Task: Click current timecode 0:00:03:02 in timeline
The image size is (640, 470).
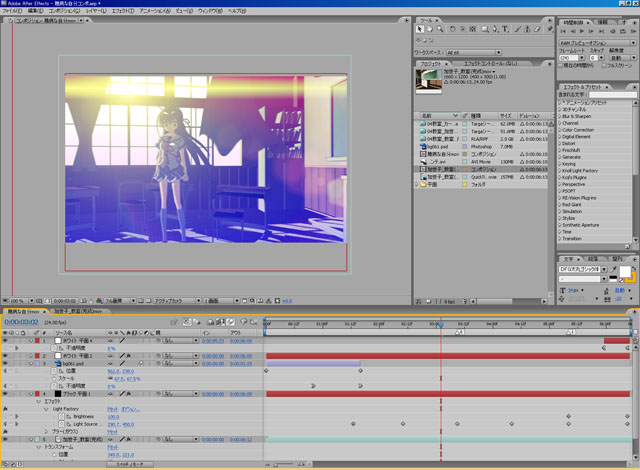Action: pos(21,322)
